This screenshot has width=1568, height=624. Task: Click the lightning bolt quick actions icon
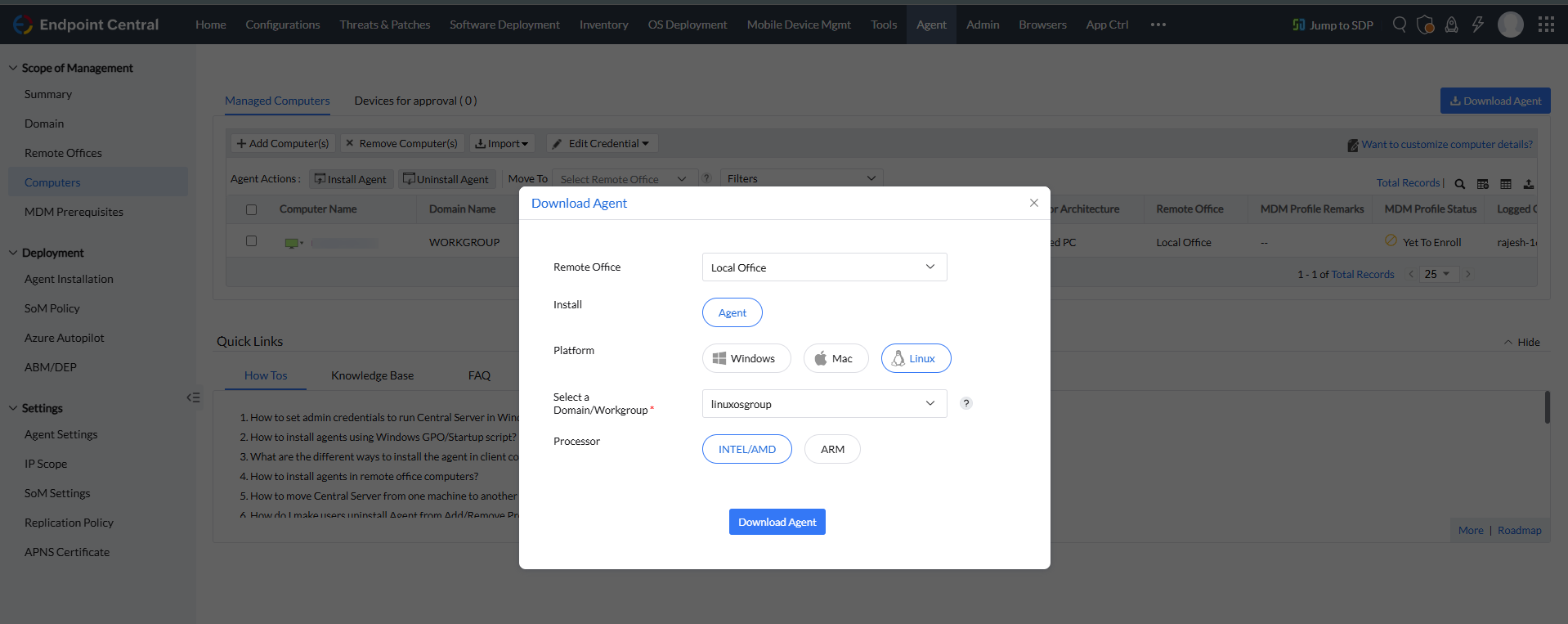1478,25
